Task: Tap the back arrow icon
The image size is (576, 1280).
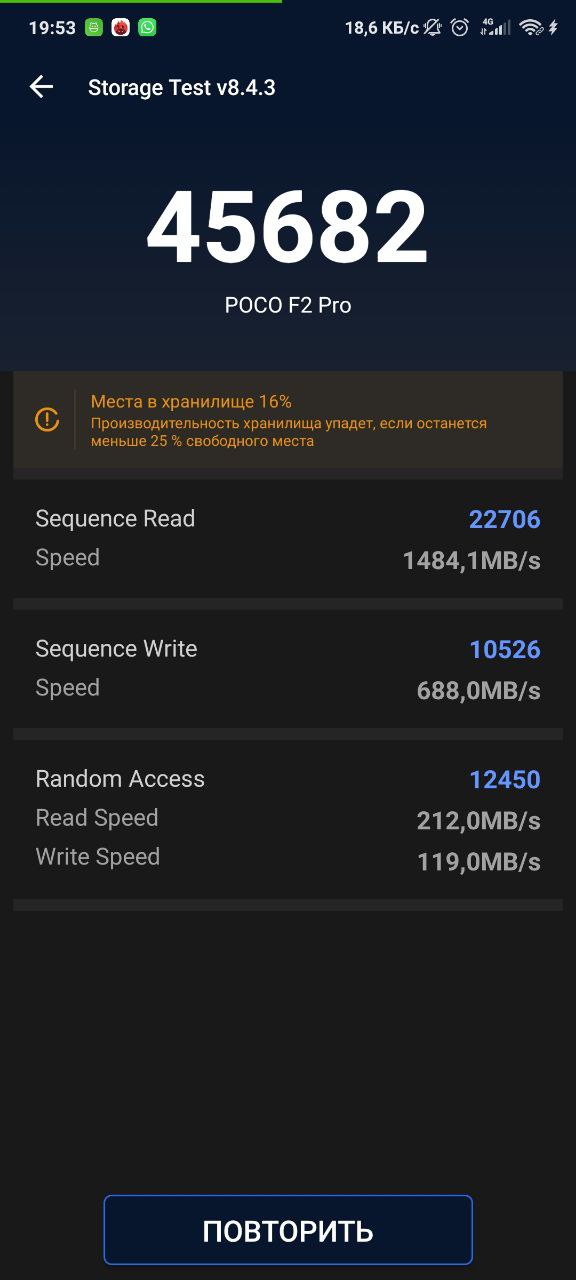Action: 41,87
